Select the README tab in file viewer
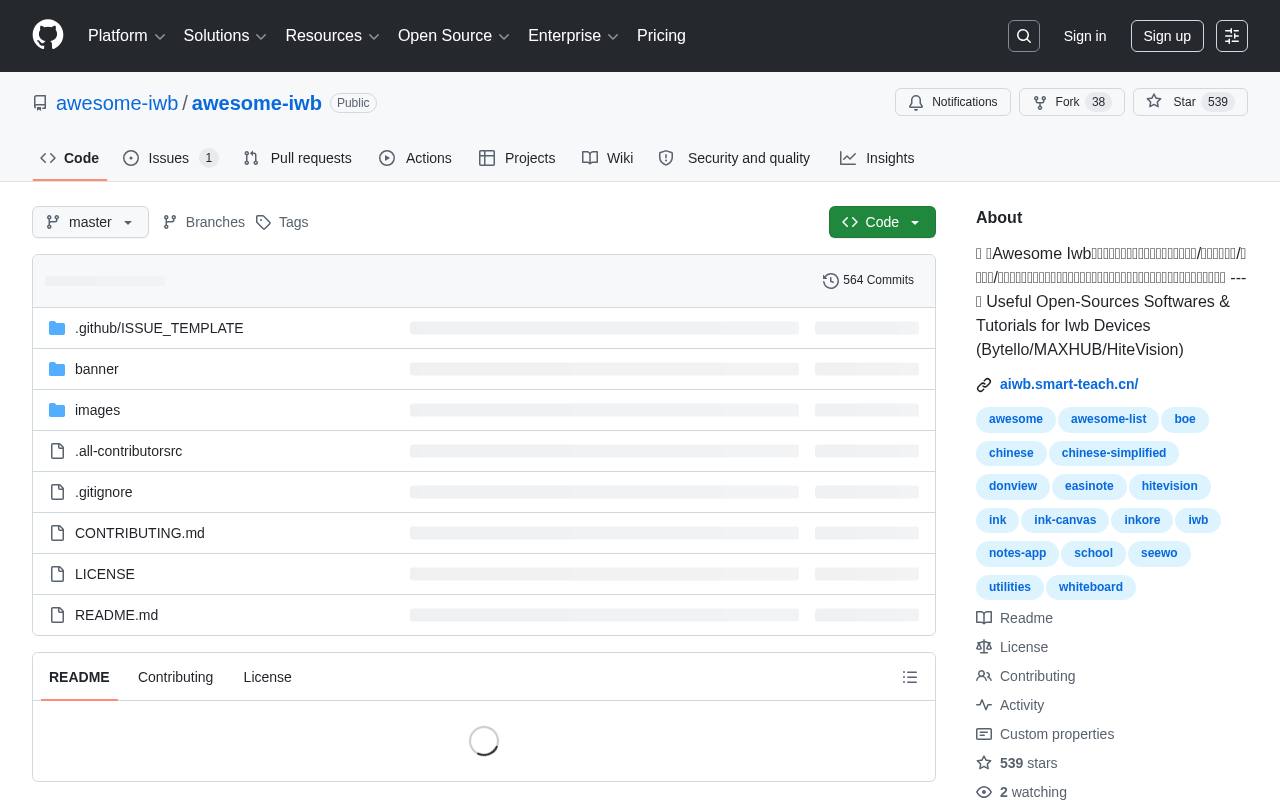This screenshot has width=1280, height=800. [x=79, y=677]
